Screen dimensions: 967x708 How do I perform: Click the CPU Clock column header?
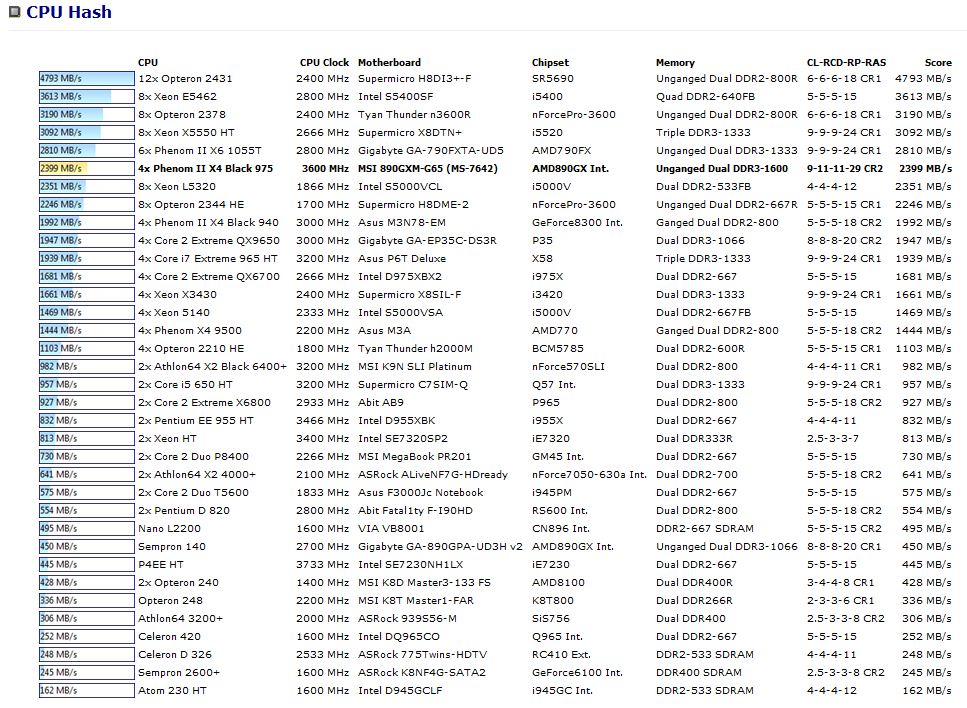click(324, 62)
